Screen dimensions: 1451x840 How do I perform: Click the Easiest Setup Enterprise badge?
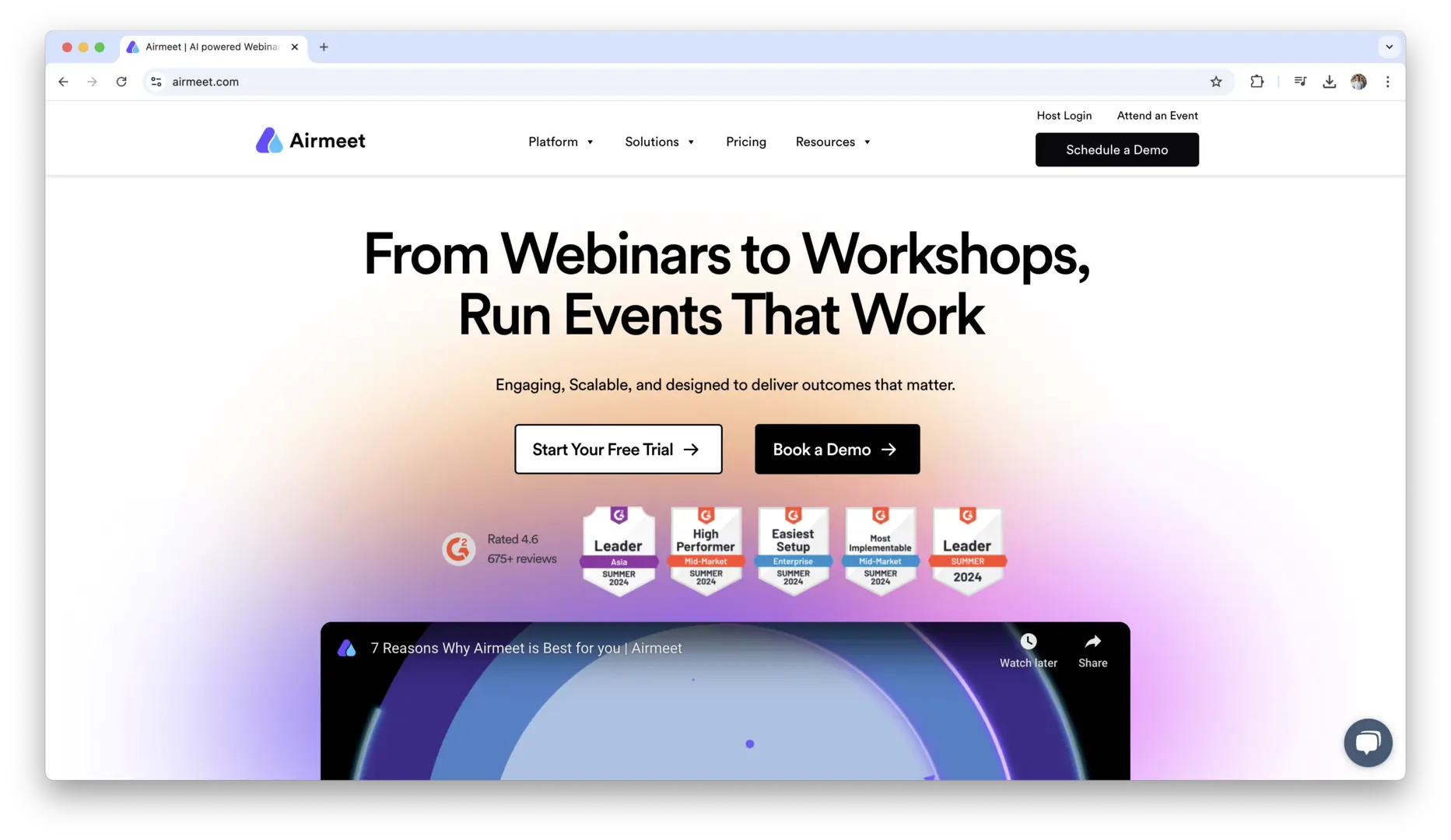point(793,551)
